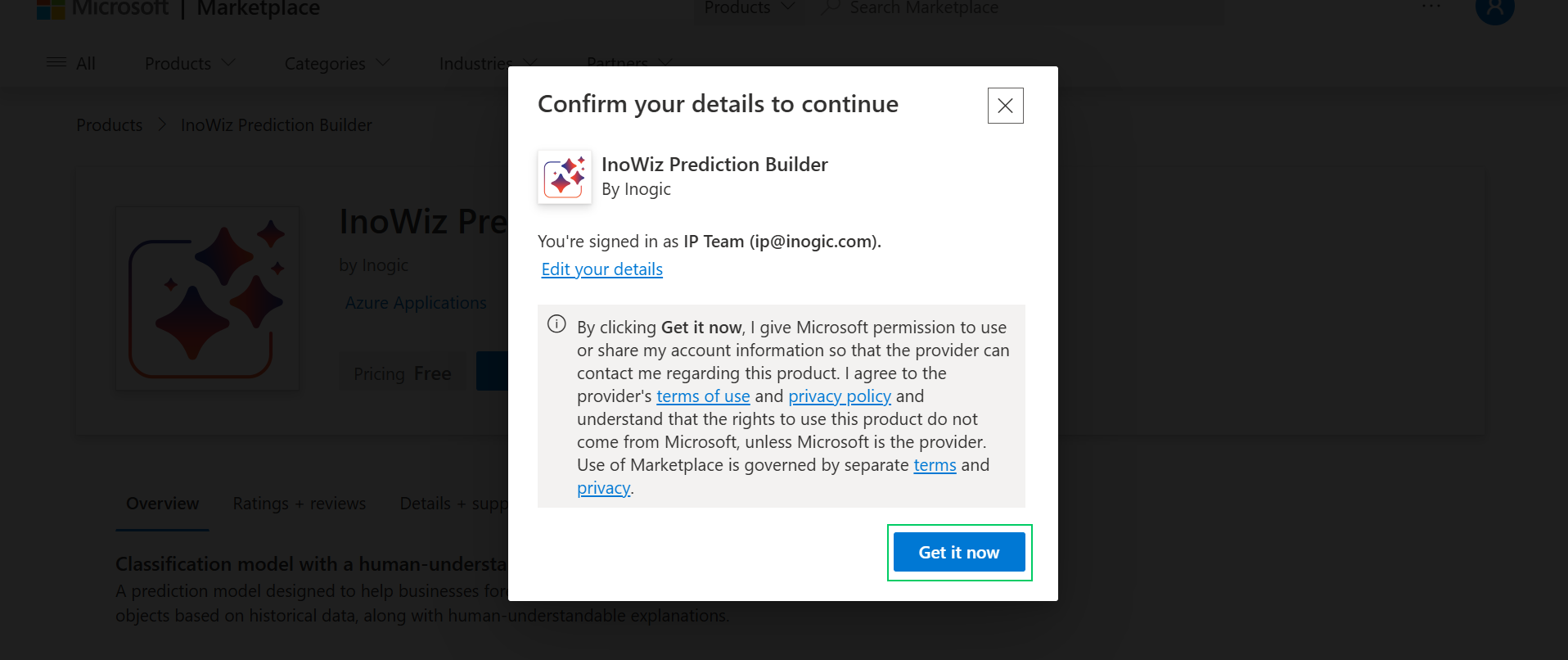The width and height of the screenshot is (1568, 660).
Task: Click the InoWiz Prediction Builder dialog logo
Action: [x=565, y=177]
